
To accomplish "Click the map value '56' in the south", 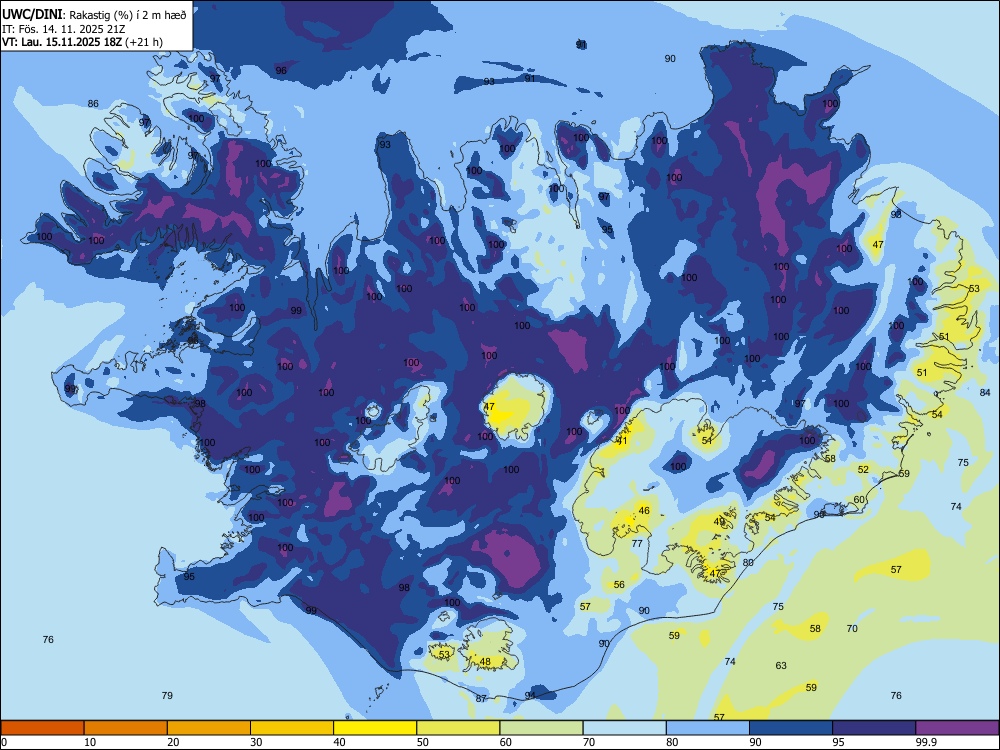I will pyautogui.click(x=619, y=585).
